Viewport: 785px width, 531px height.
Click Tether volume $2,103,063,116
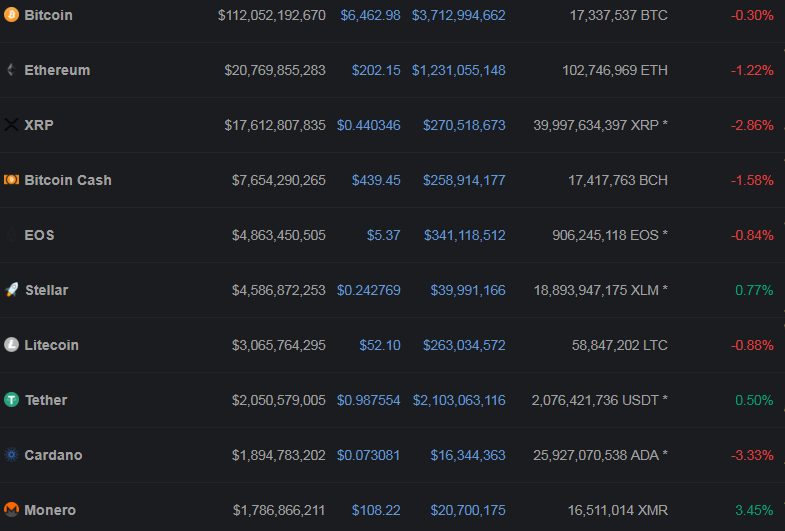click(459, 401)
